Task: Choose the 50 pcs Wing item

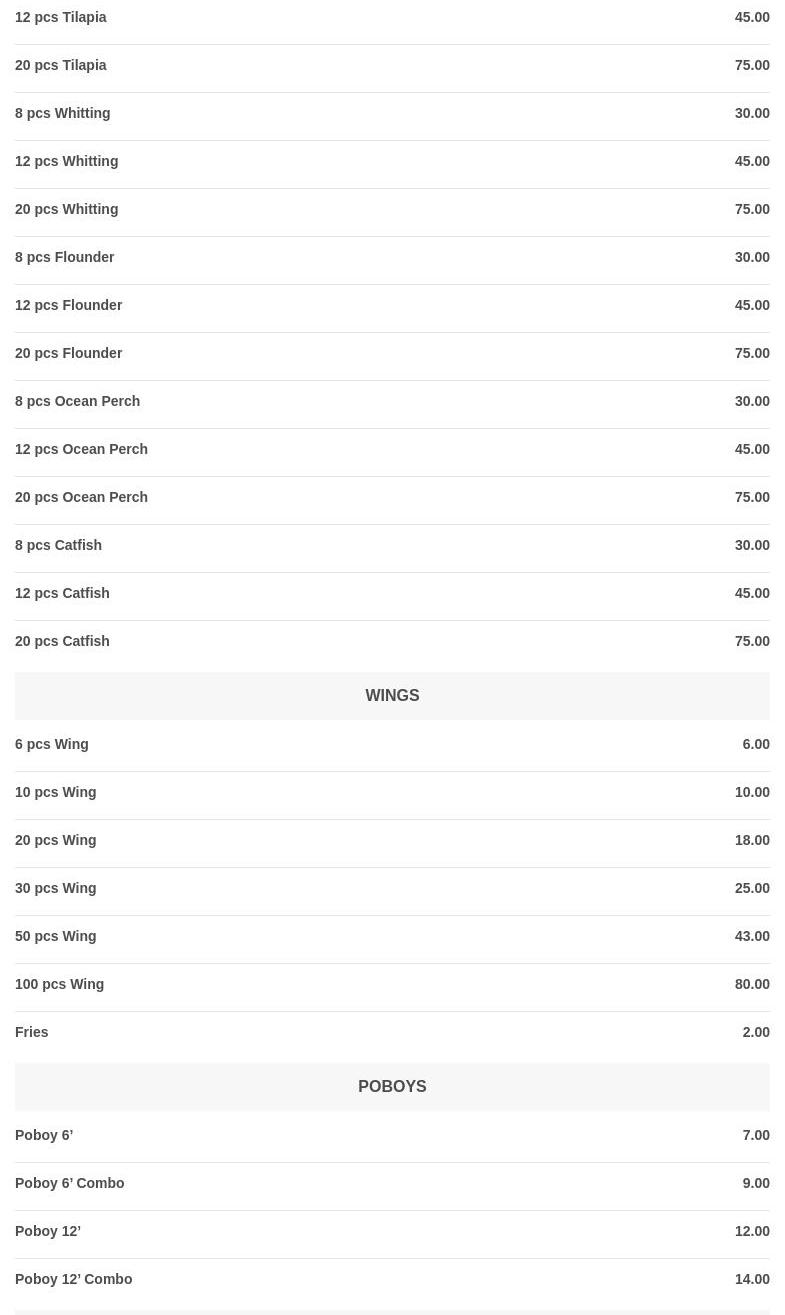Action: point(56,936)
